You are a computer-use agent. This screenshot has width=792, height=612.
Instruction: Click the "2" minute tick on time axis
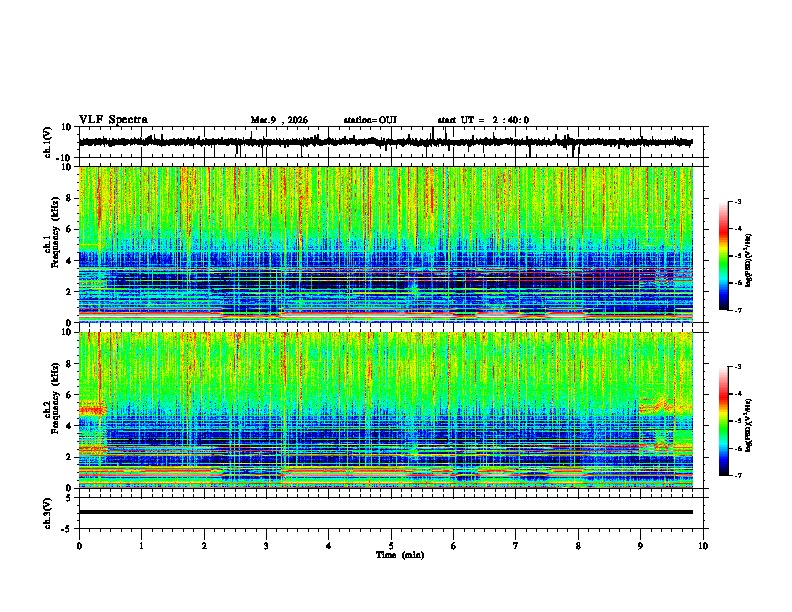pyautogui.click(x=204, y=546)
